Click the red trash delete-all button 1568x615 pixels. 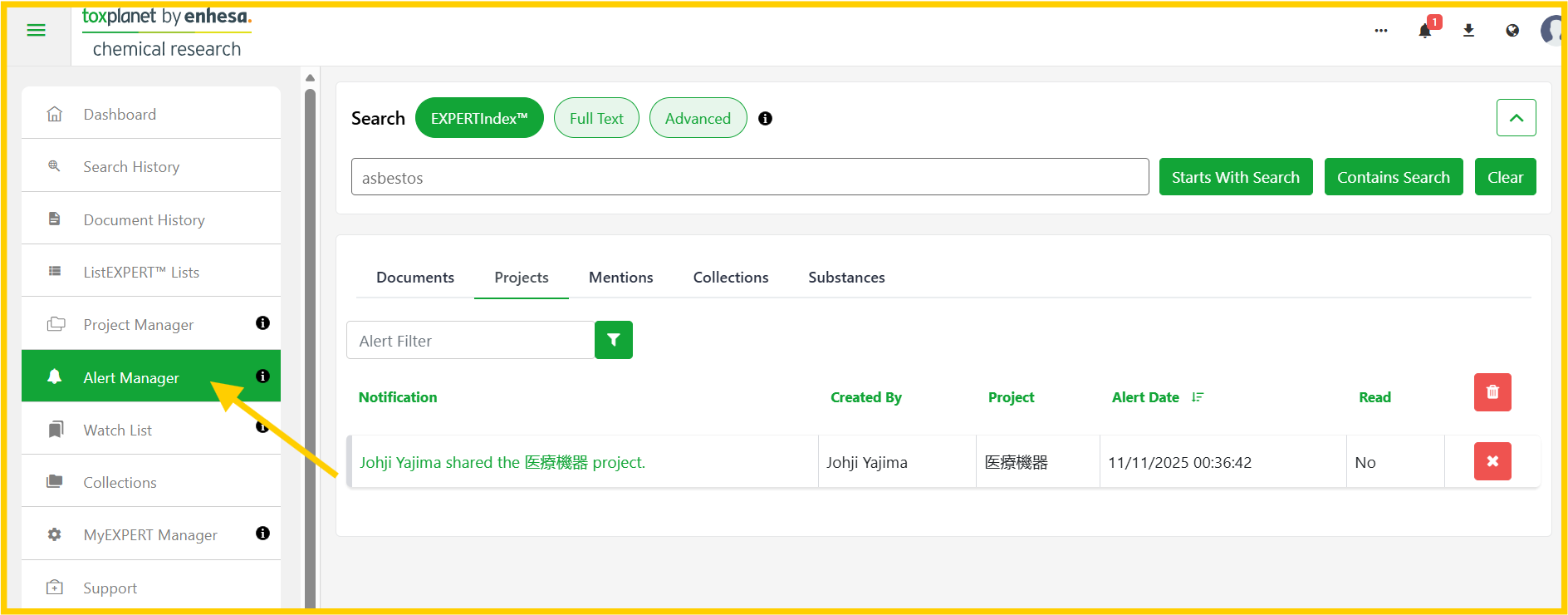pyautogui.click(x=1492, y=392)
